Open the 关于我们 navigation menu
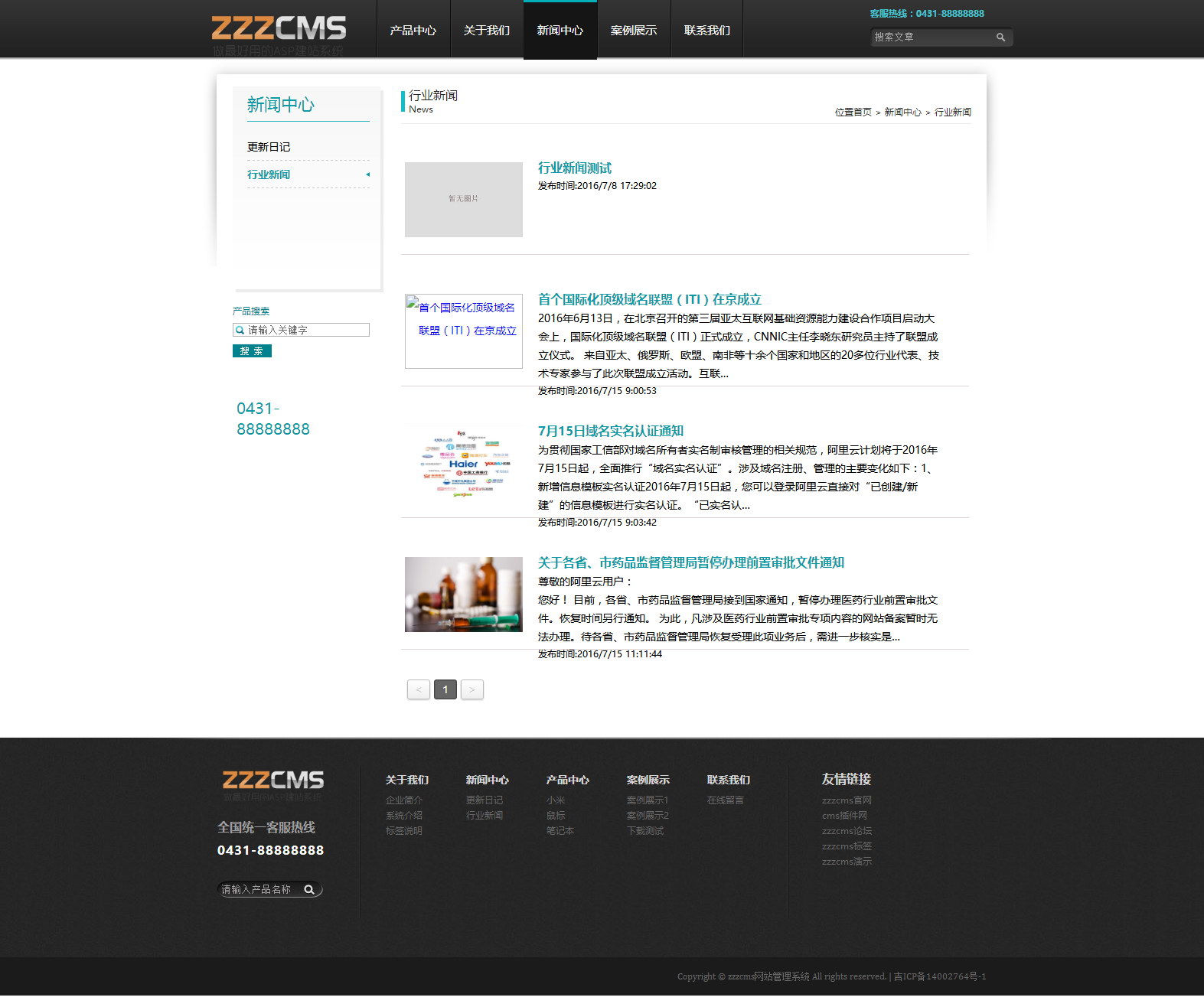1204x1007 pixels. (x=487, y=30)
